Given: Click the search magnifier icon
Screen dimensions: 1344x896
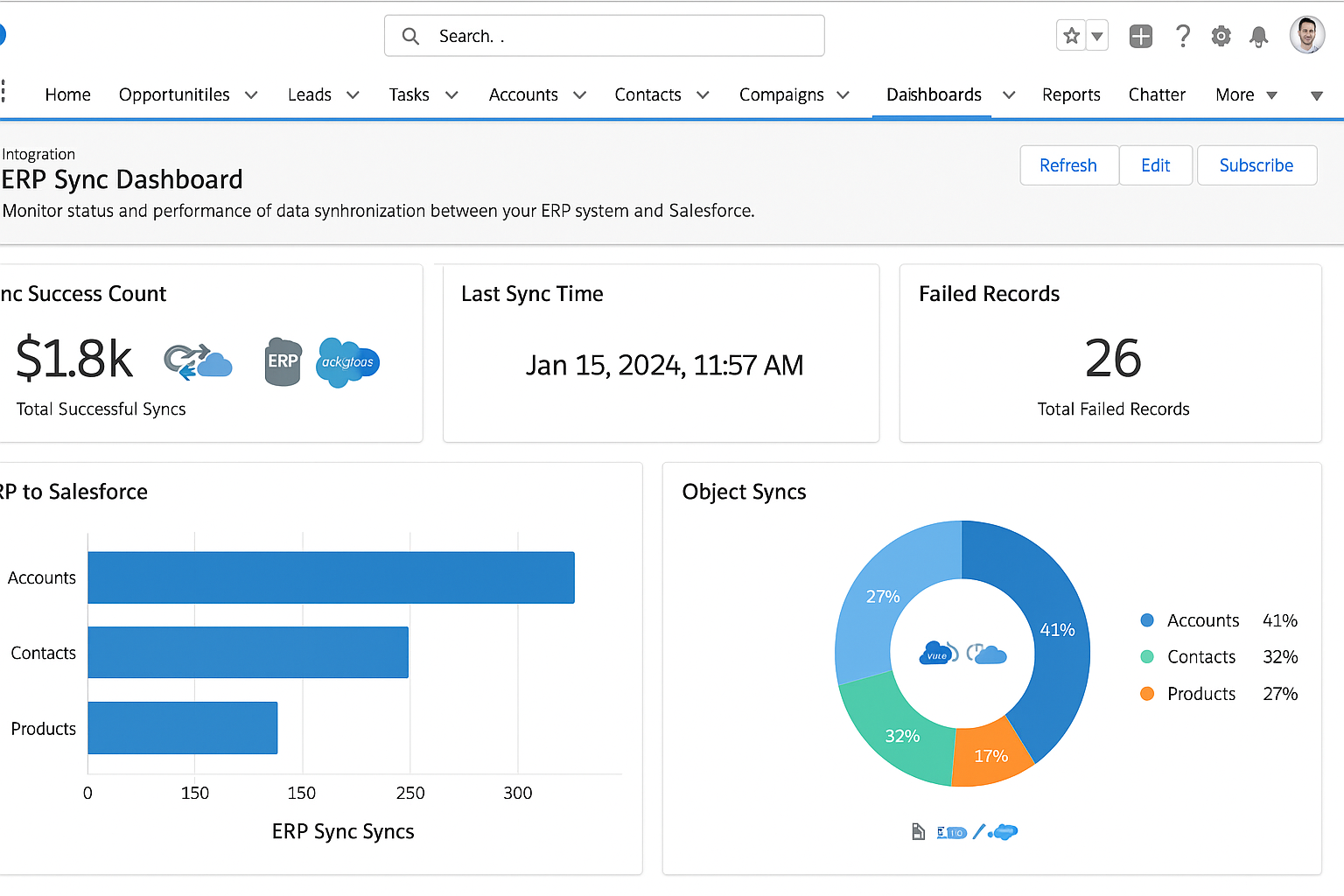Looking at the screenshot, I should (x=410, y=36).
